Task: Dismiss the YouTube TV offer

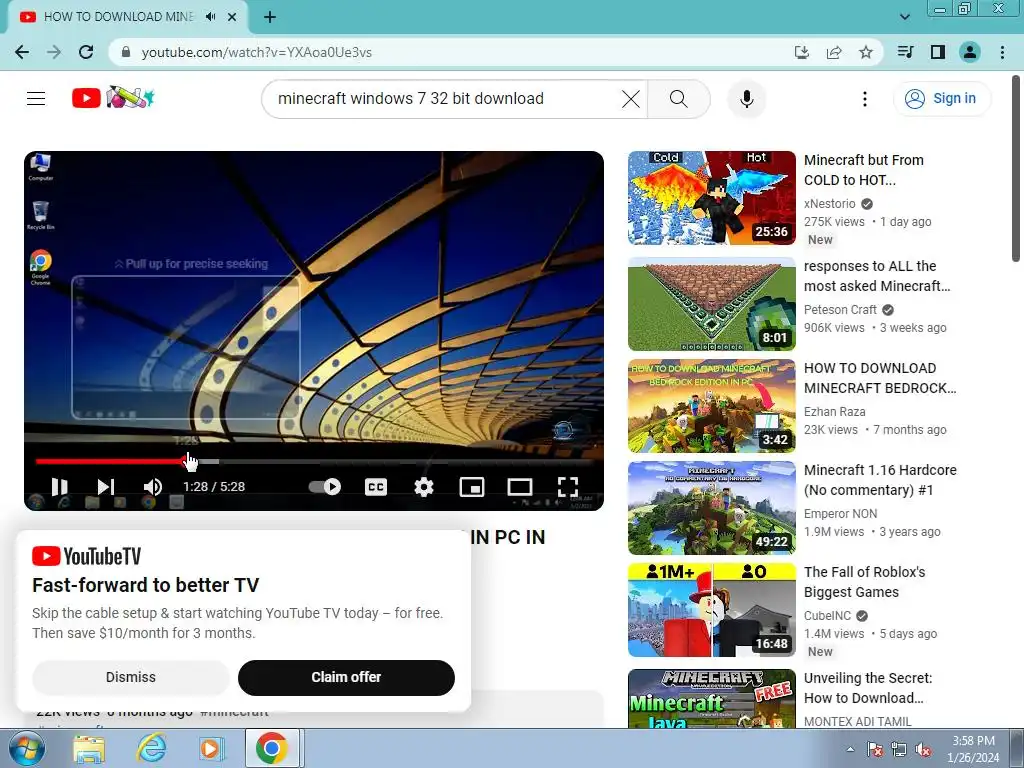Action: (x=131, y=677)
